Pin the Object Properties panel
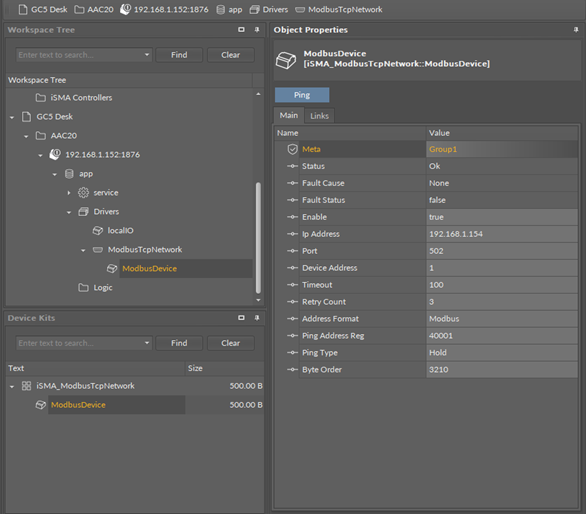Screen dimensions: 586x514 click(576, 30)
